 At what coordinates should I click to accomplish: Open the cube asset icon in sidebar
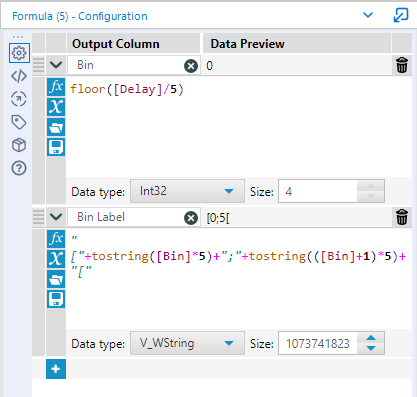[19, 145]
